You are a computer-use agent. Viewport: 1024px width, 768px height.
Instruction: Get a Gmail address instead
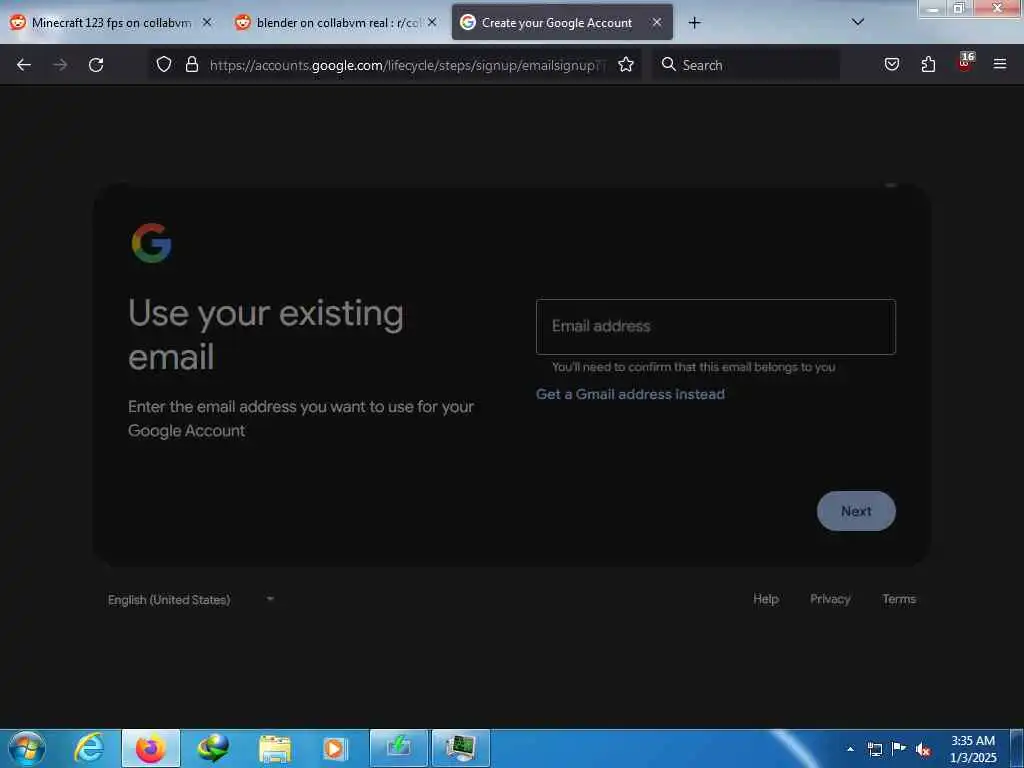click(630, 394)
